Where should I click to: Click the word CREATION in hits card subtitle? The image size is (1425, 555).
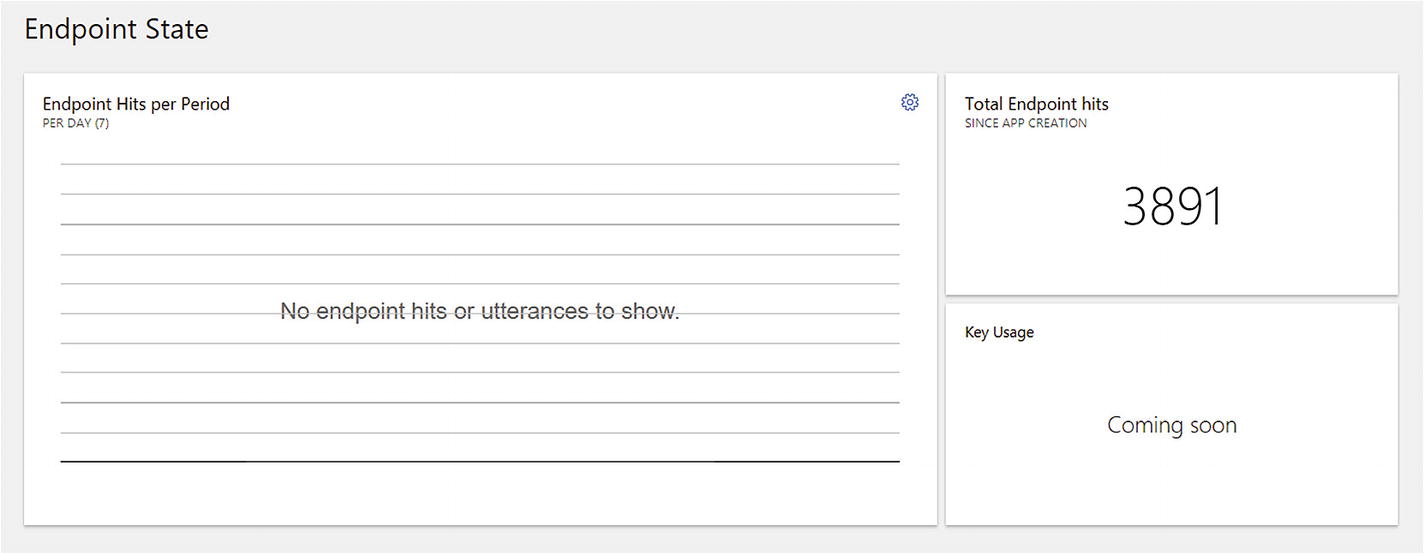click(x=1058, y=123)
